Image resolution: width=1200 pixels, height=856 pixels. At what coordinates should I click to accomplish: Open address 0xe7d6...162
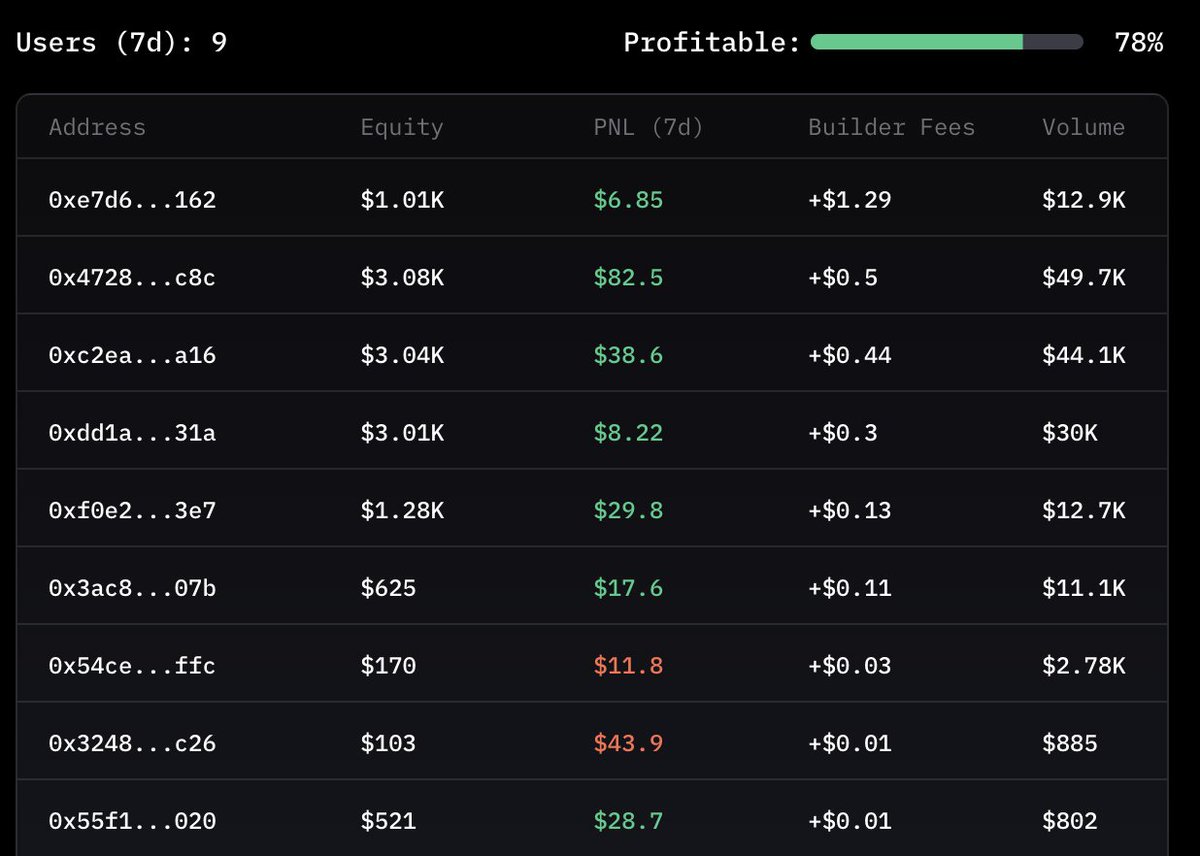click(132, 200)
